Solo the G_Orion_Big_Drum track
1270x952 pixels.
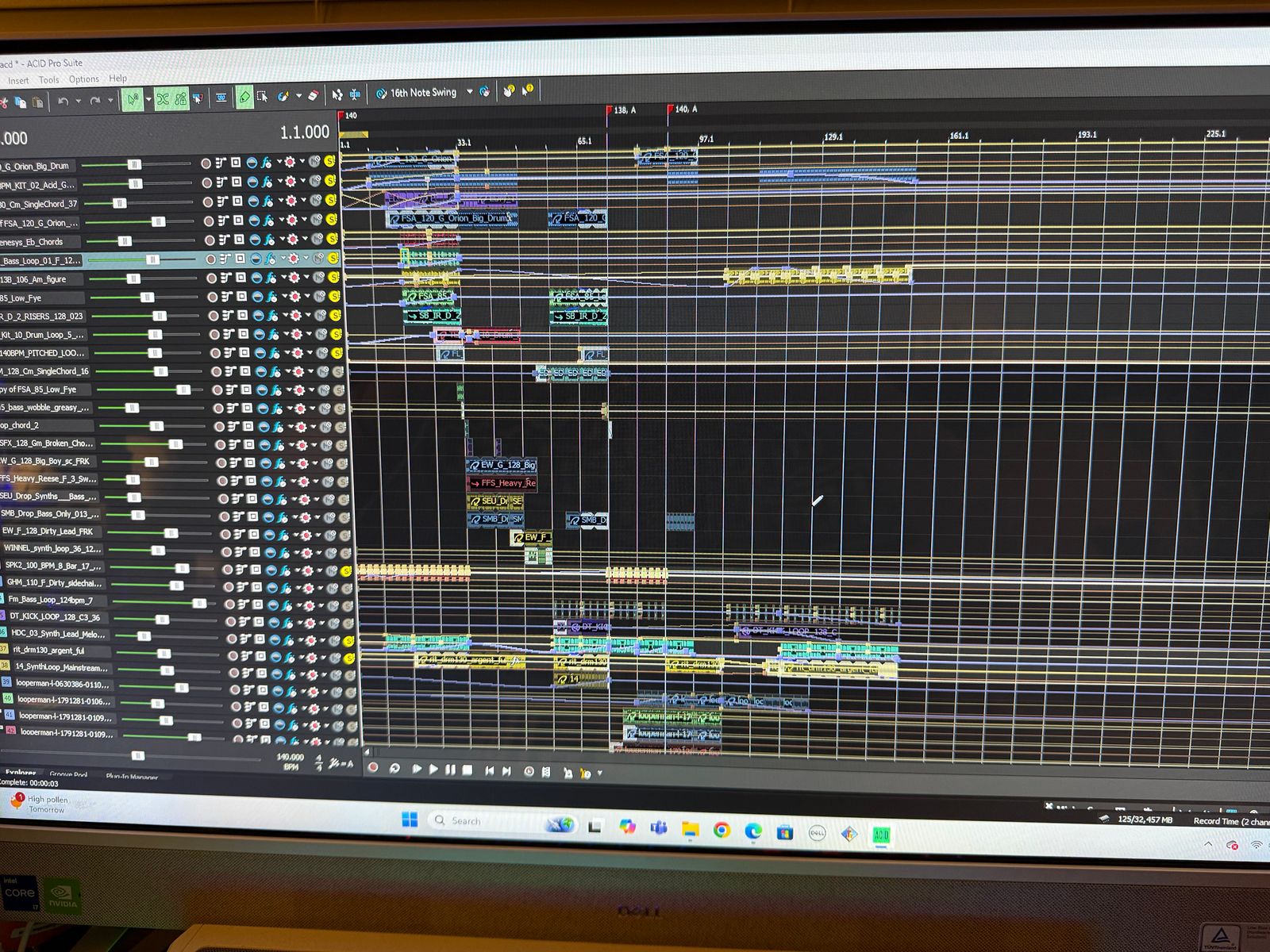point(329,161)
